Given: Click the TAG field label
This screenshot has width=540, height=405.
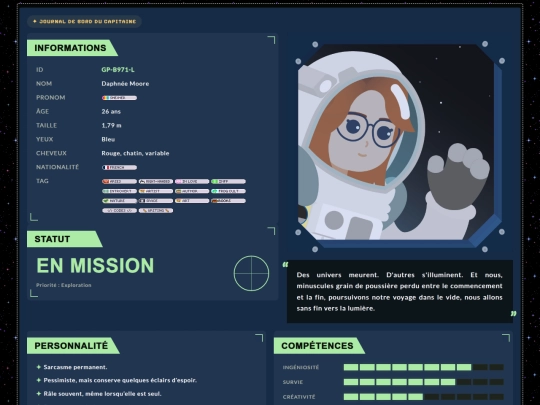Looking at the screenshot, I should 42,181.
